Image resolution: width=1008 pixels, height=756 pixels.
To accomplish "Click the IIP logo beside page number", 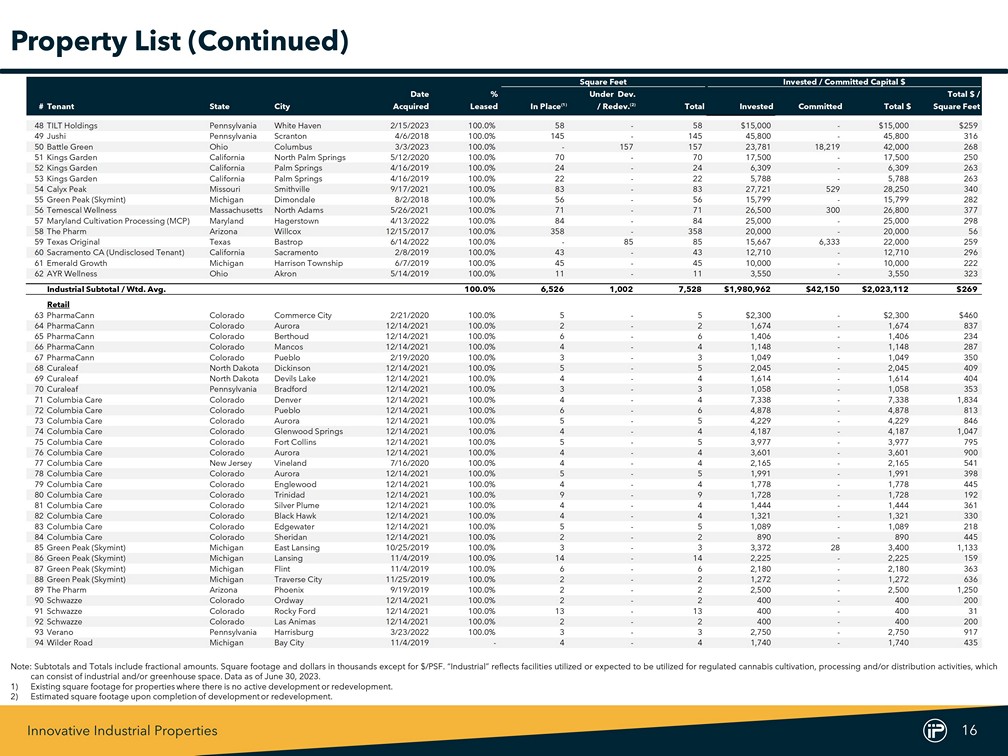I will tap(934, 730).
